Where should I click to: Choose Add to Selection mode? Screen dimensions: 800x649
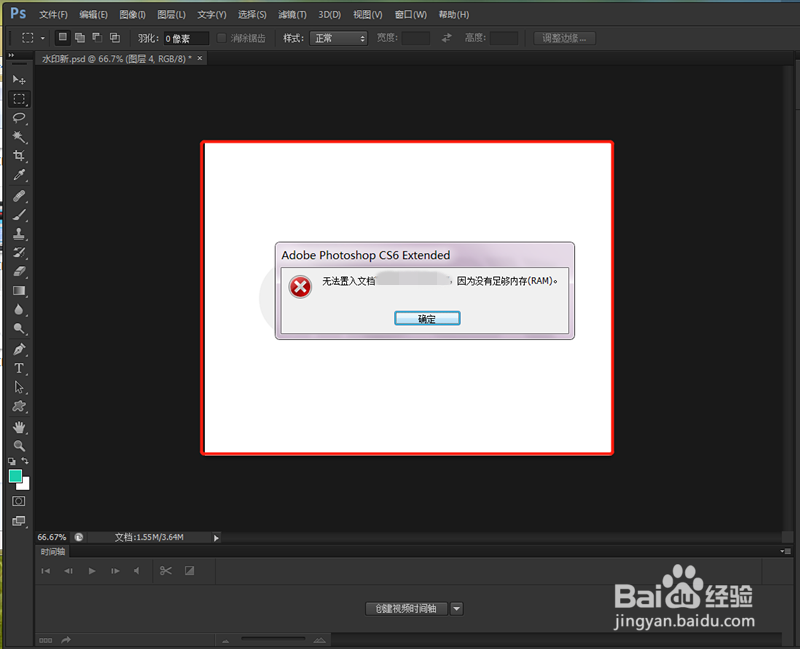point(80,37)
